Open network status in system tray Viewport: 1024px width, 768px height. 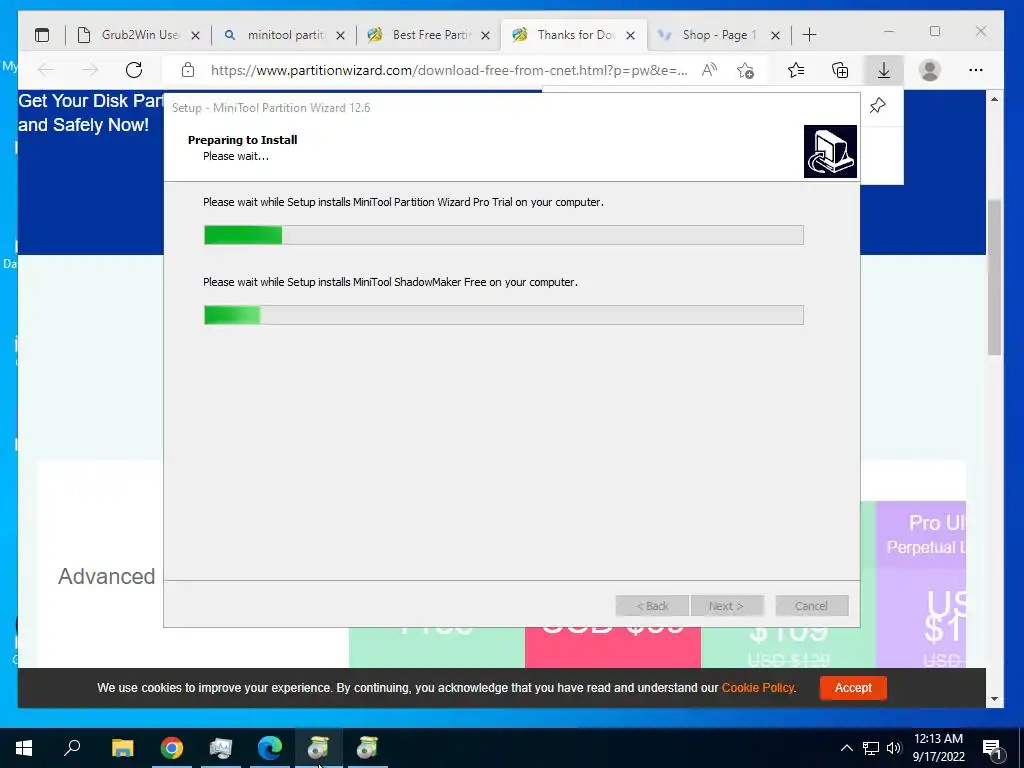point(871,748)
